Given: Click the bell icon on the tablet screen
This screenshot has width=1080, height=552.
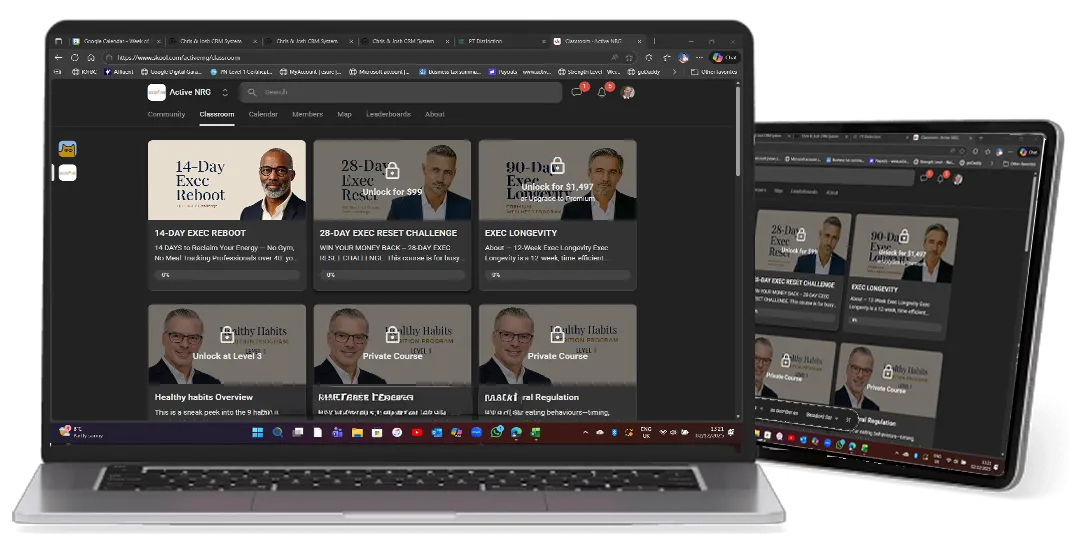Looking at the screenshot, I should 941,179.
